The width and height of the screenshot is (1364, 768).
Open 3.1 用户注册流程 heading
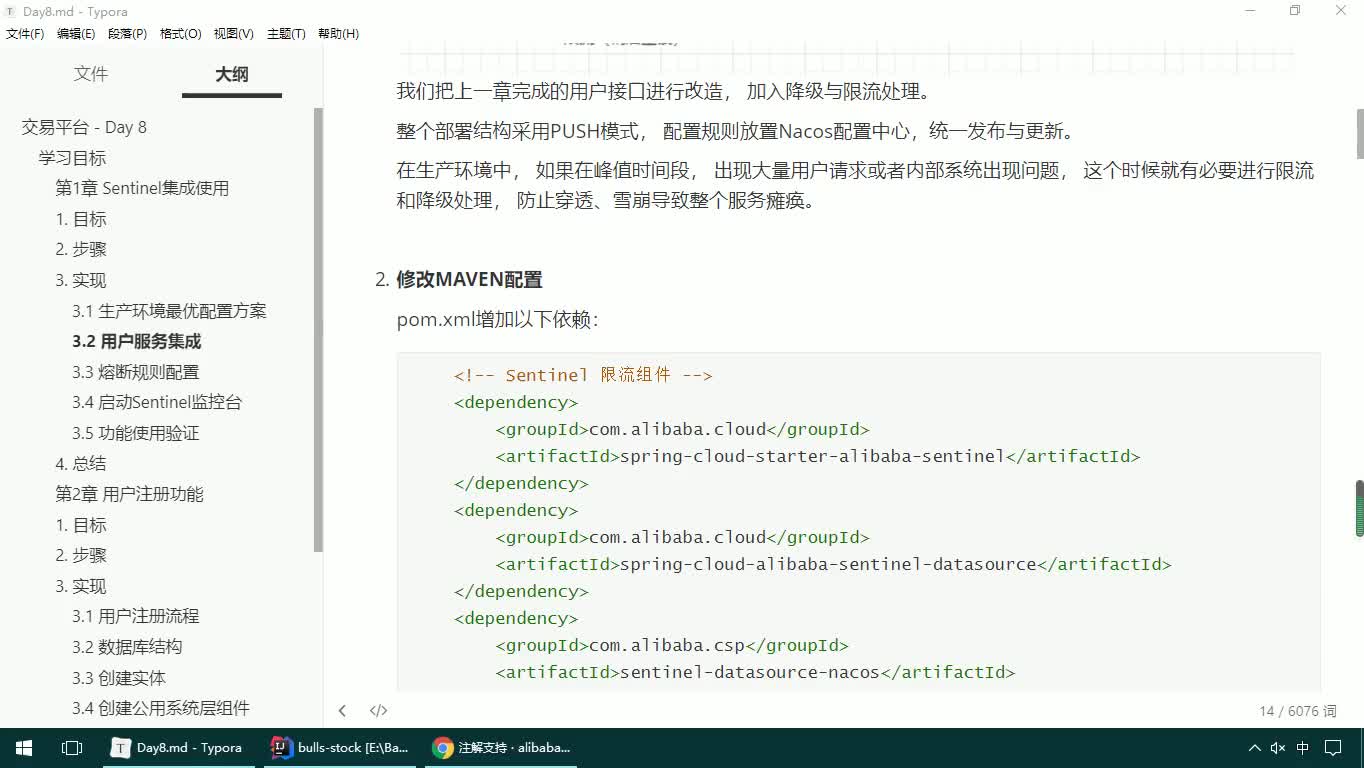click(135, 616)
